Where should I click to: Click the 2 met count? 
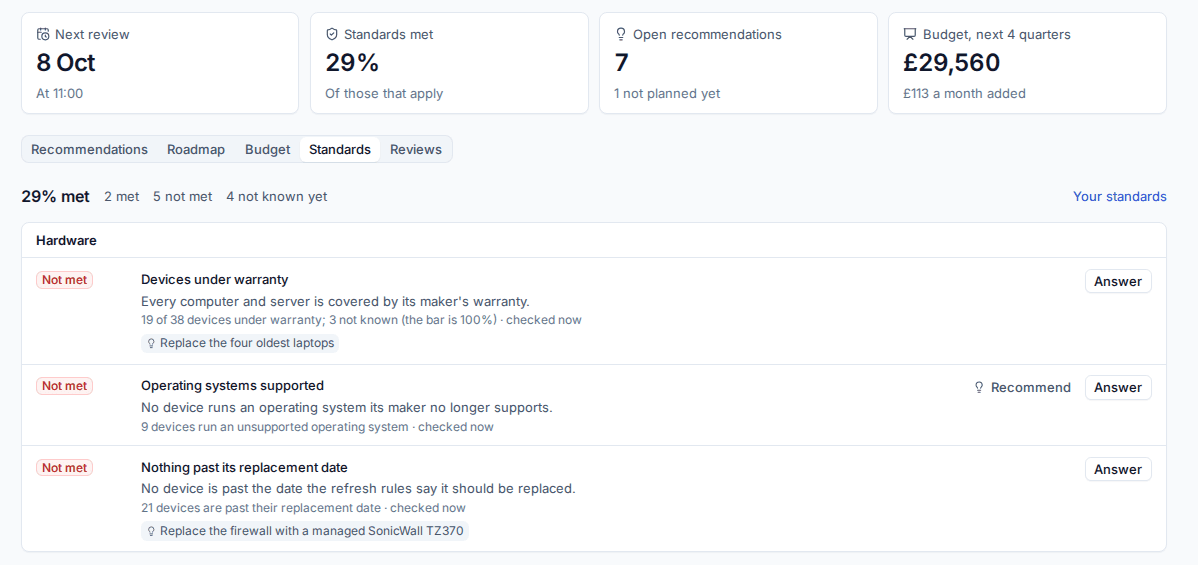coord(122,196)
